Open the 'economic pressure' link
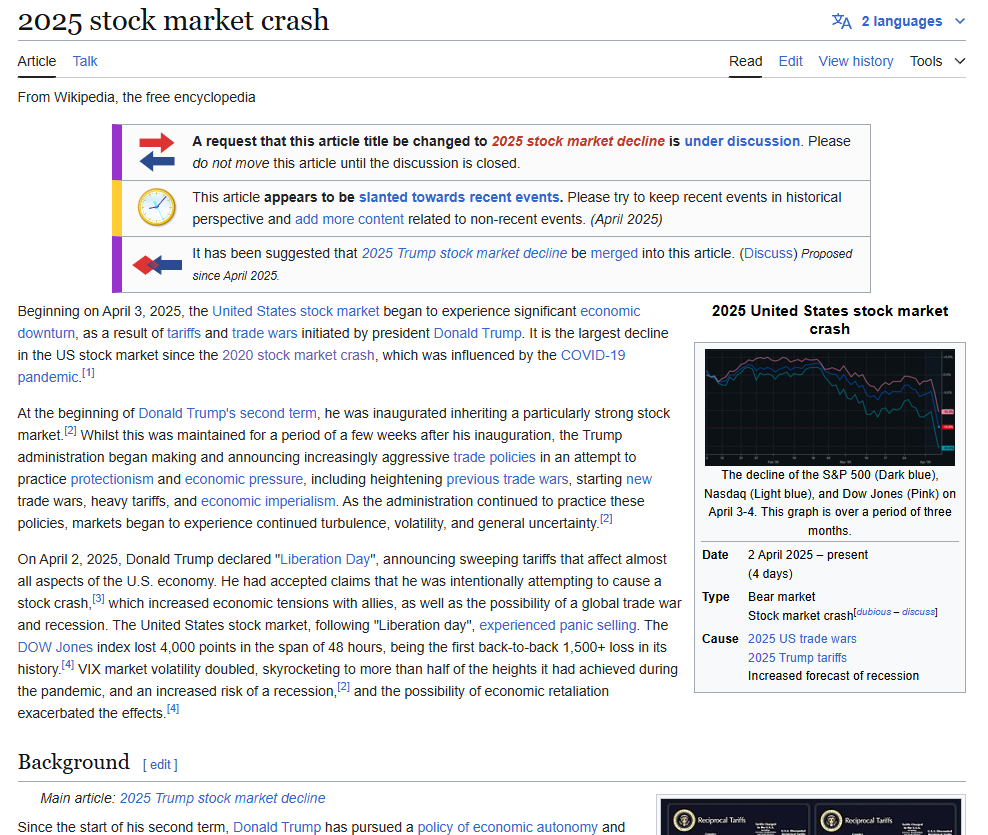Viewport: 988px width, 835px height. [244, 480]
